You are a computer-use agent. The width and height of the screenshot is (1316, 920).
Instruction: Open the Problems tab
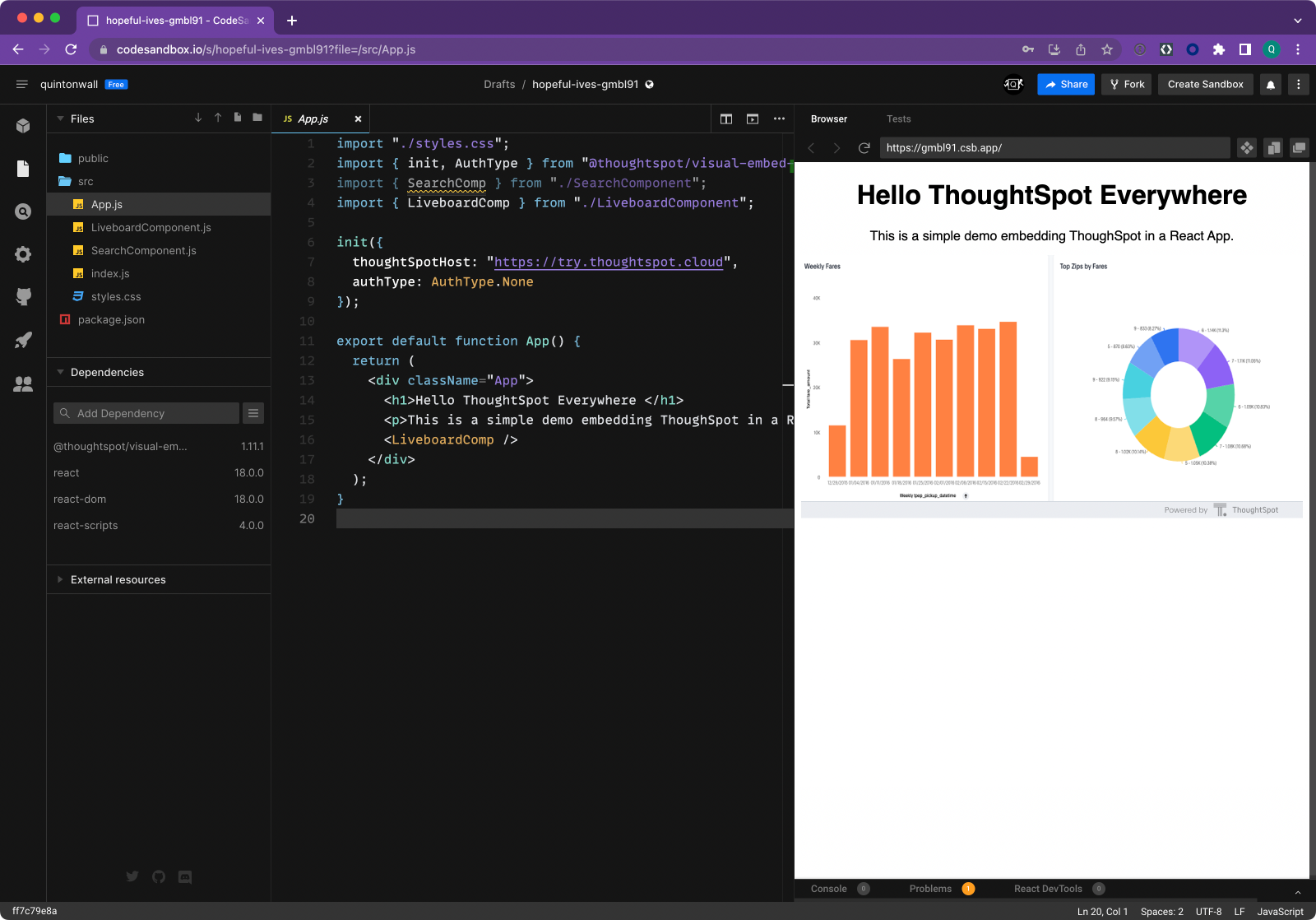[930, 889]
